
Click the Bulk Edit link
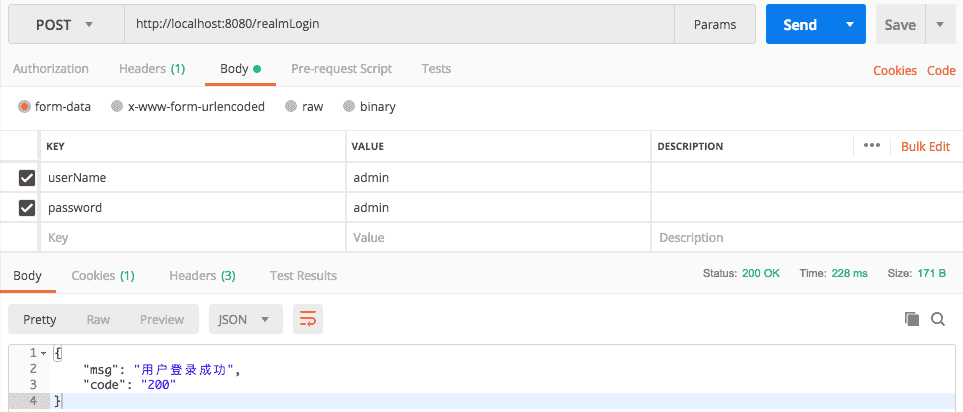[x=925, y=146]
